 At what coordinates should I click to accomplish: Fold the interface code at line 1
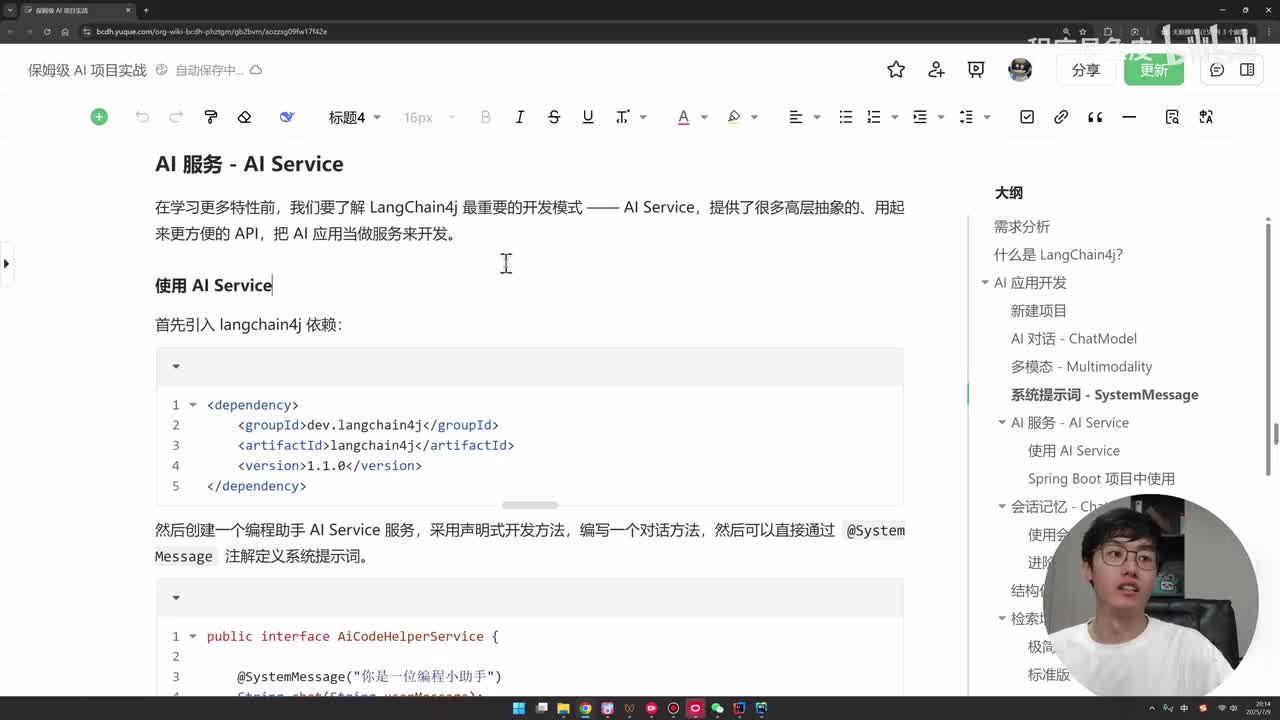pos(193,636)
